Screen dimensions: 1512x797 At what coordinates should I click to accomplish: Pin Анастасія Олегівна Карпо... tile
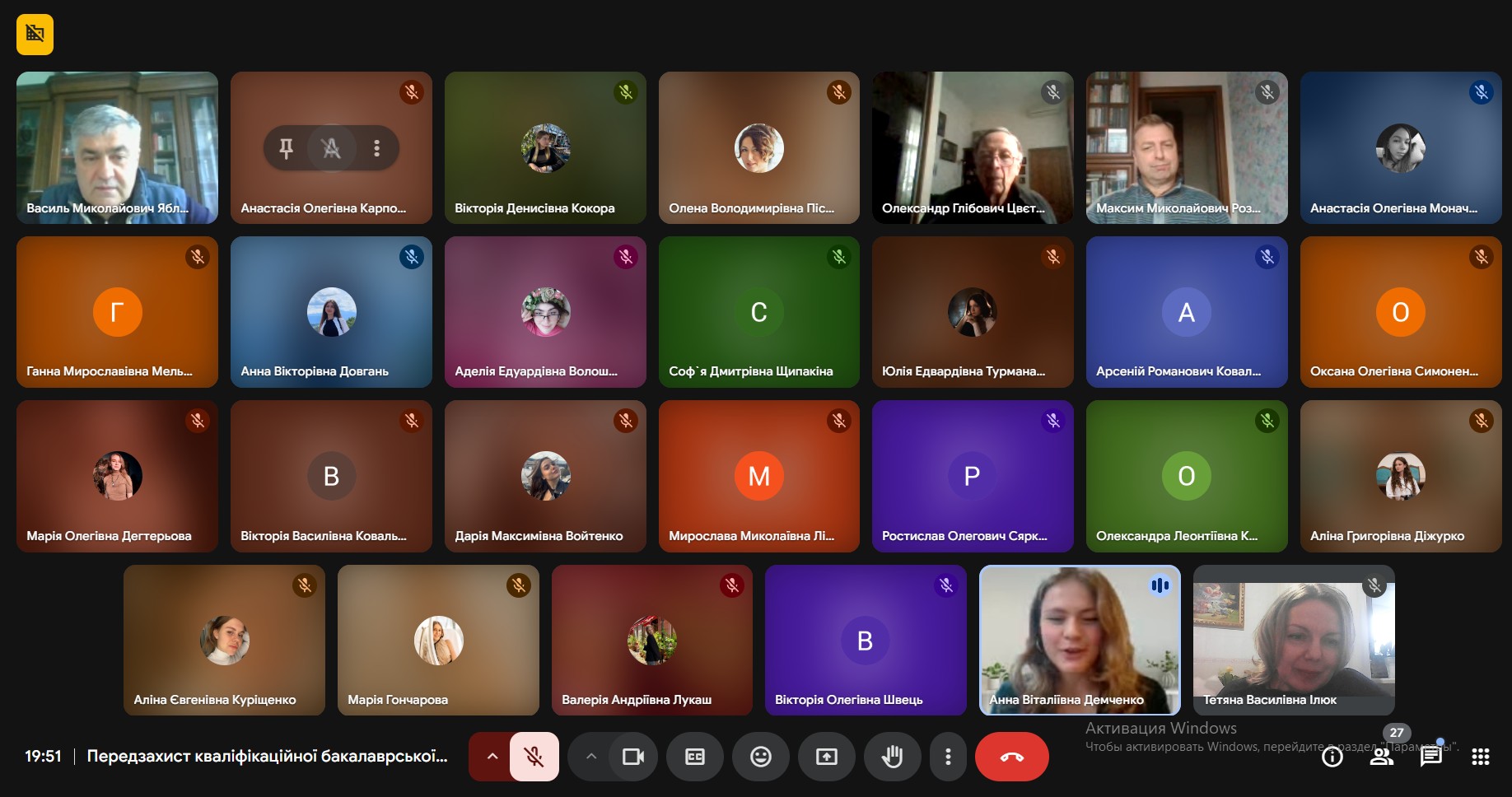[286, 148]
